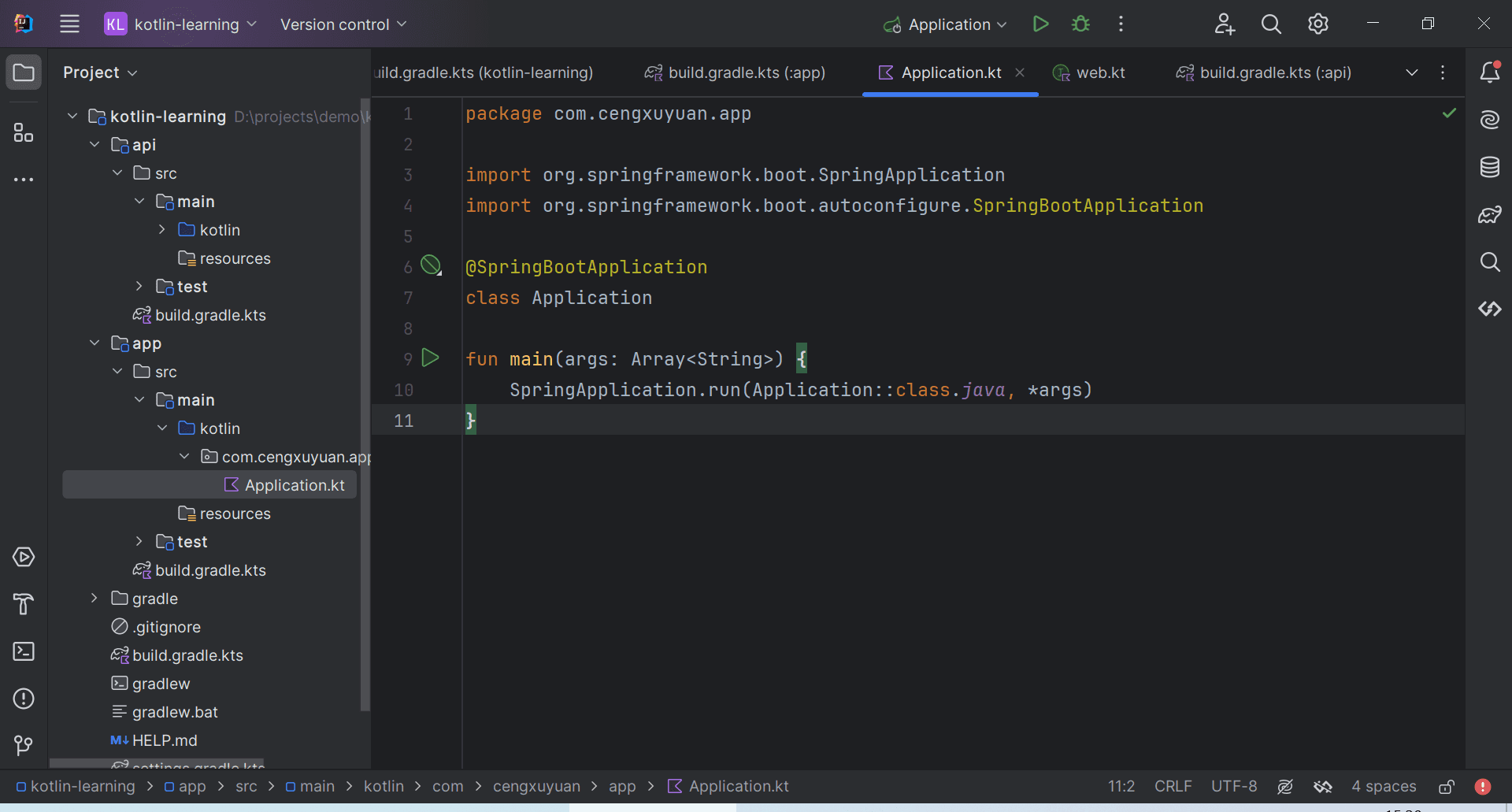
Task: Open the Build hammer tool window
Action: tap(24, 604)
